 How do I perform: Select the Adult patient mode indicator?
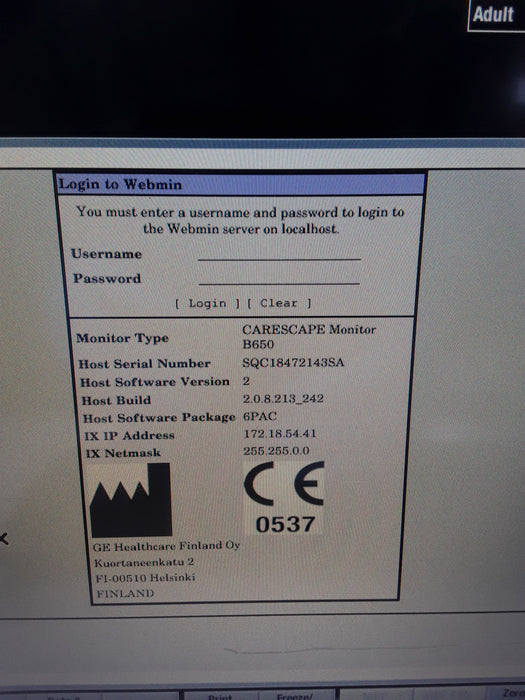point(495,15)
